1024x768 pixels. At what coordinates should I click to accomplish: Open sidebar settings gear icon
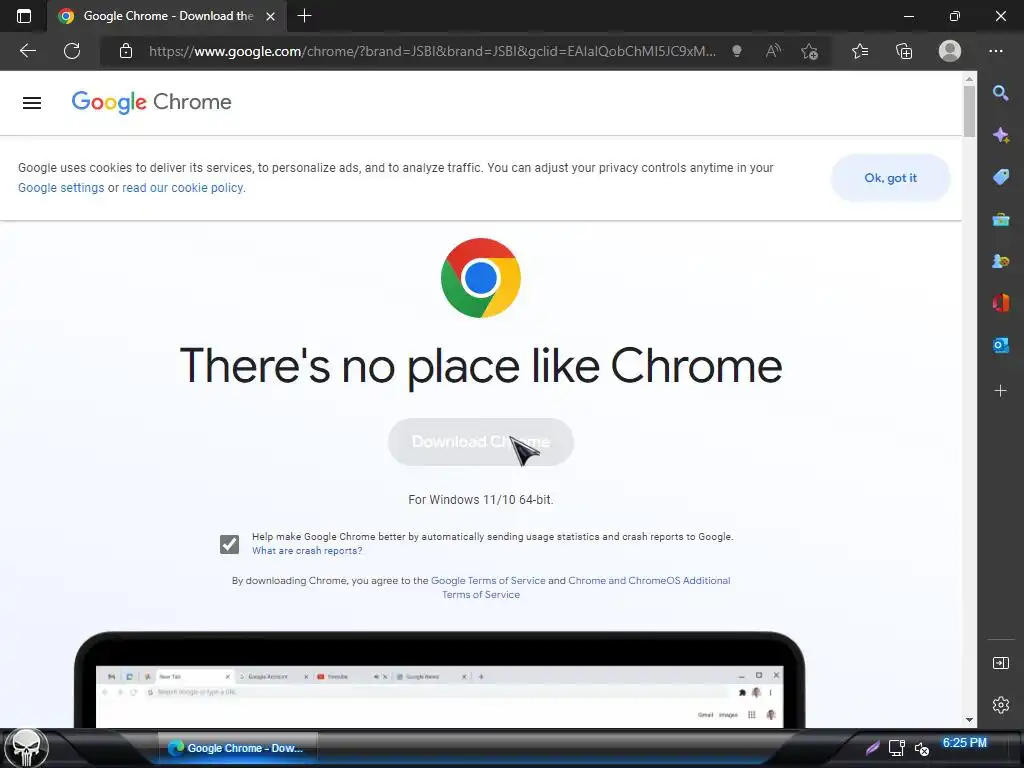[1000, 705]
